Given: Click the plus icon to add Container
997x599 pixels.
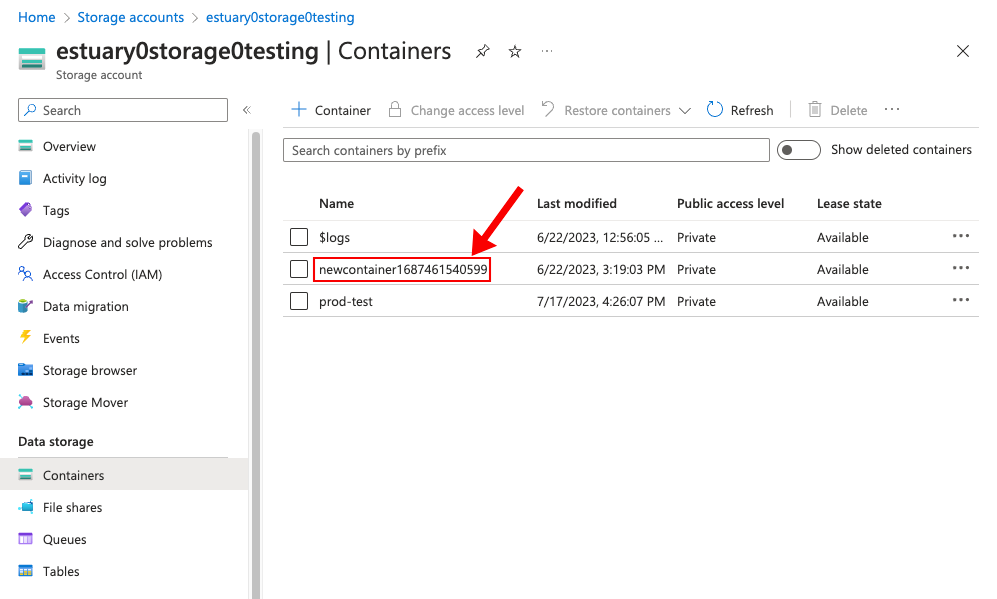Looking at the screenshot, I should click(x=298, y=110).
